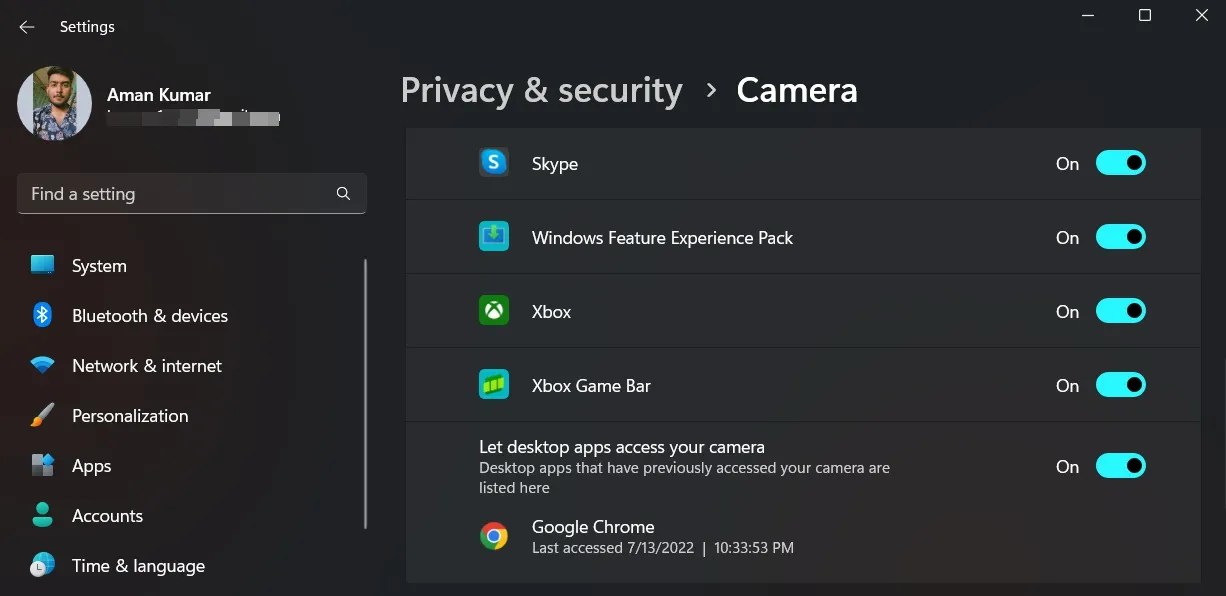Click the Google Chrome icon
This screenshot has width=1226, height=596.
click(493, 536)
